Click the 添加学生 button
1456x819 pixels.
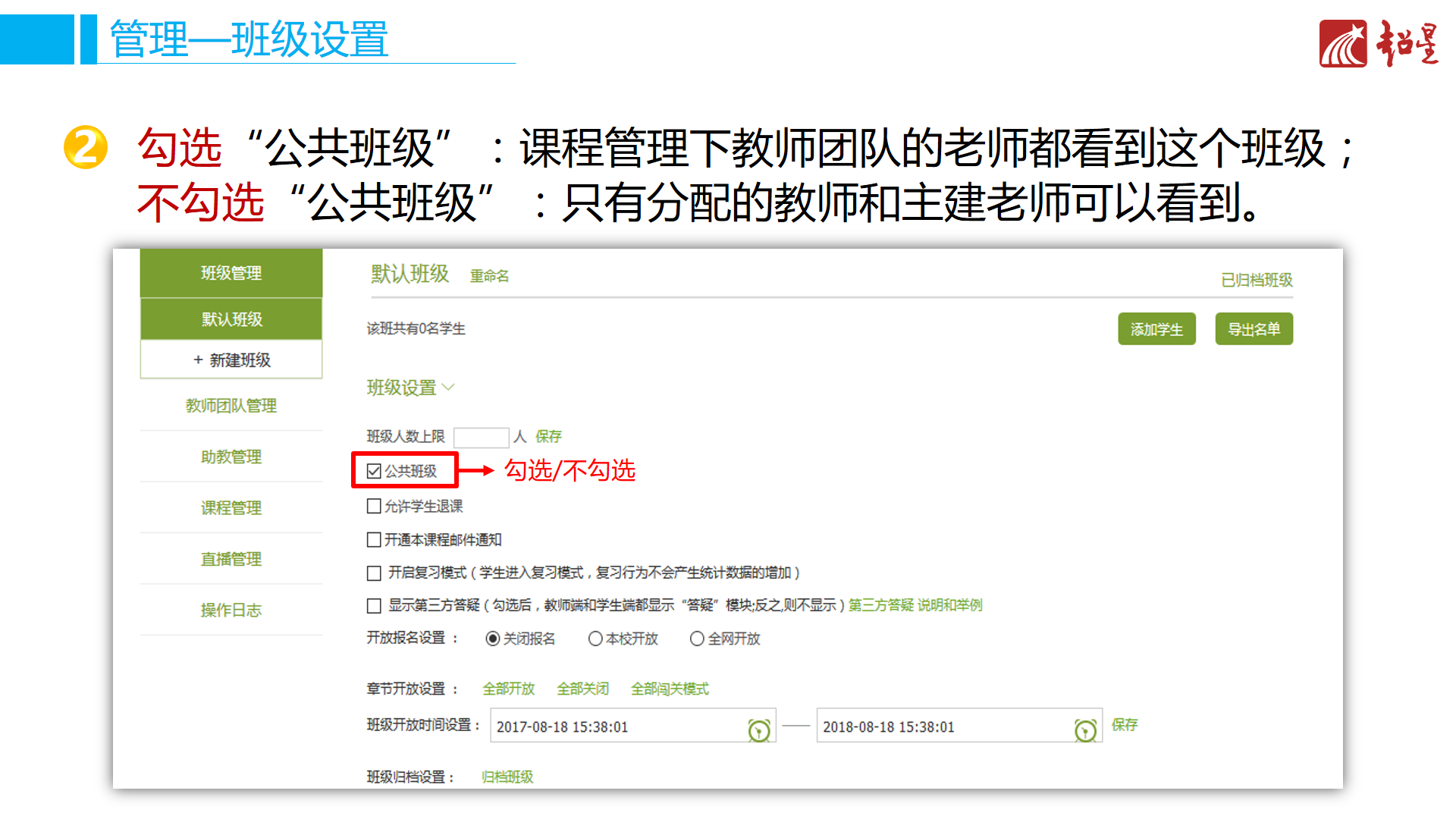pos(1156,329)
